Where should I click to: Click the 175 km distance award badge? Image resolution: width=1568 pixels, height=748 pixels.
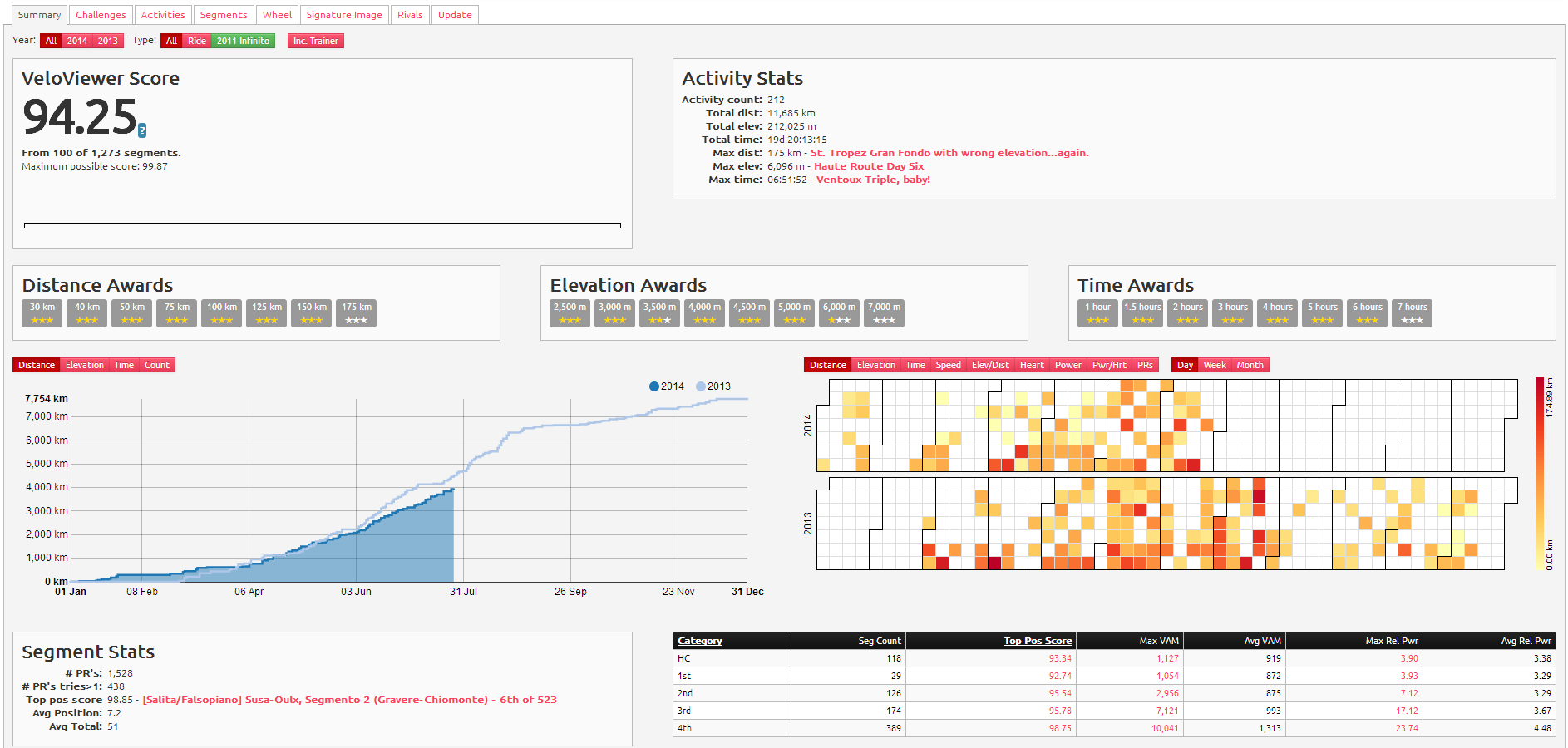pos(356,313)
